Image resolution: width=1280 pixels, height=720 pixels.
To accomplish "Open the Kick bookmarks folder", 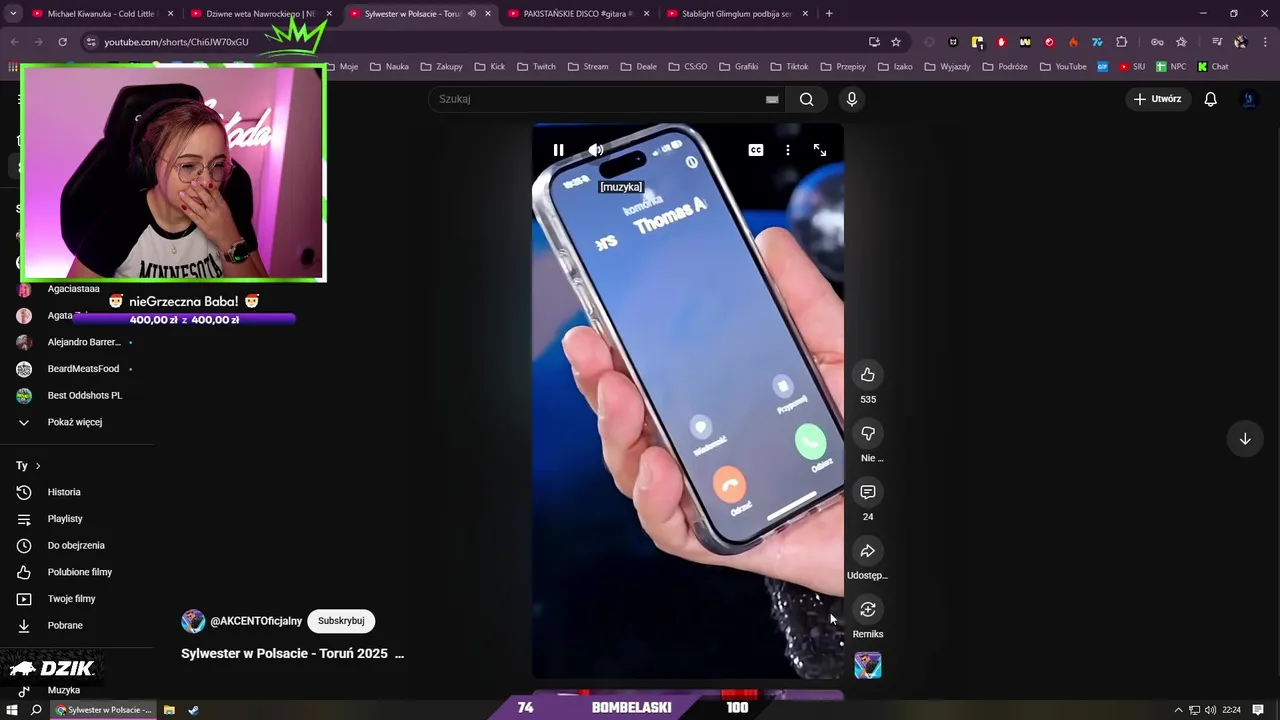I will 489,67.
